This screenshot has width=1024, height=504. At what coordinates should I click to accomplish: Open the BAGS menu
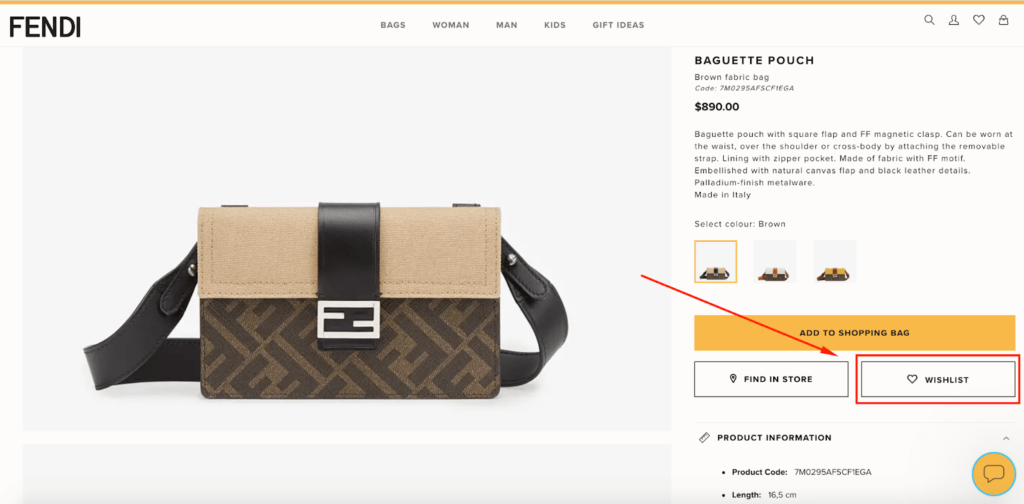(x=393, y=25)
